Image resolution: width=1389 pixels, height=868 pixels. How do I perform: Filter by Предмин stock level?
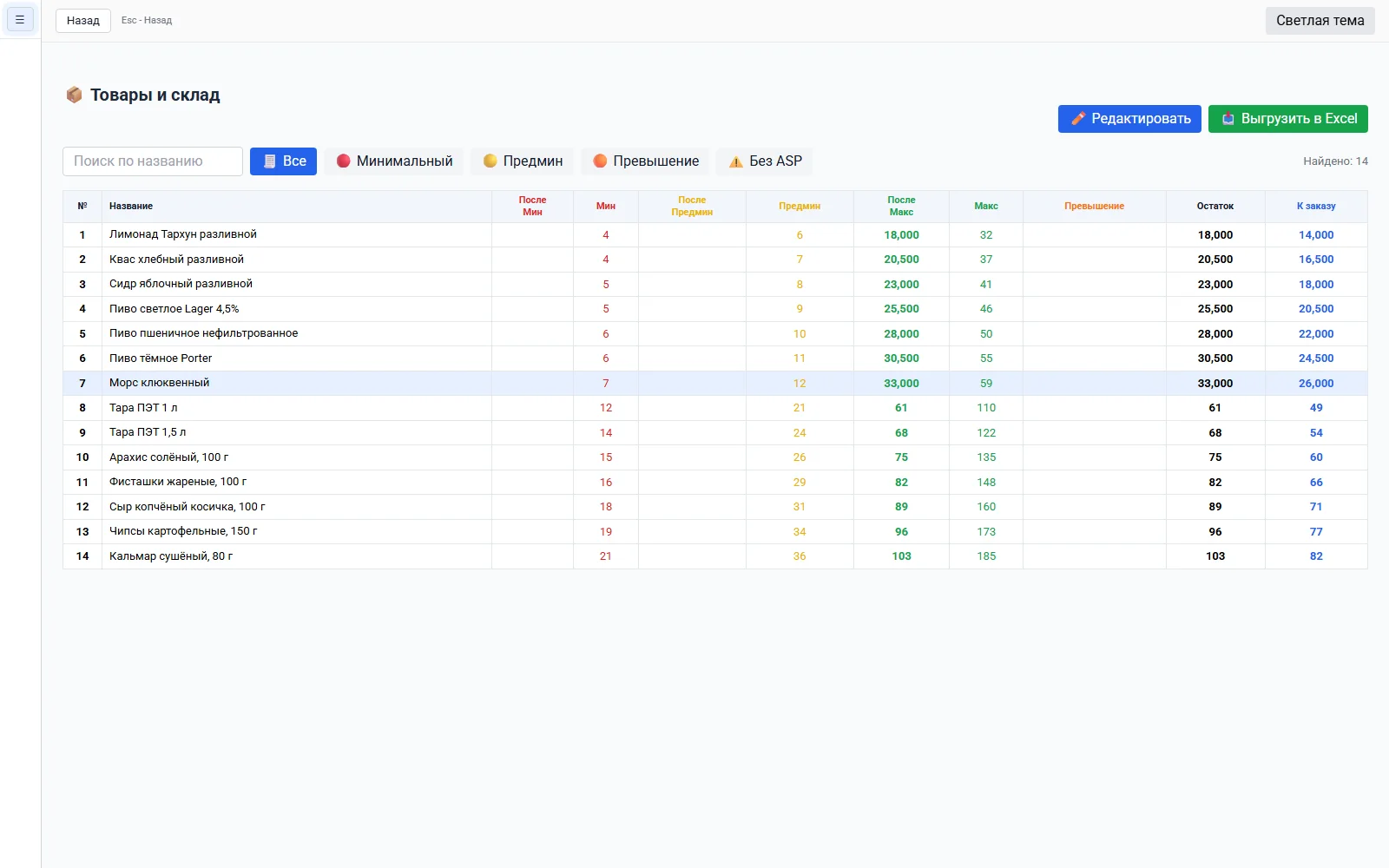point(523,161)
